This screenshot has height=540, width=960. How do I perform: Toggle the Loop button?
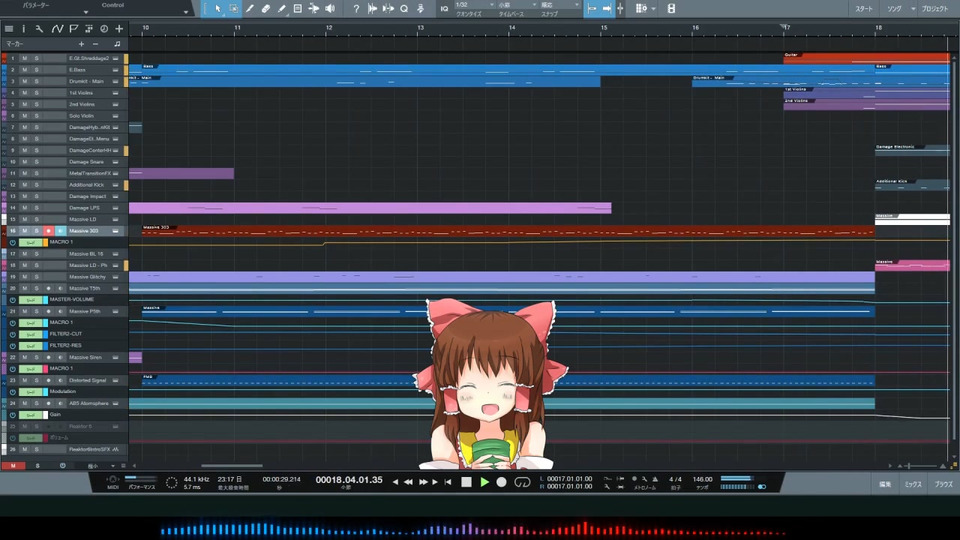pos(522,482)
